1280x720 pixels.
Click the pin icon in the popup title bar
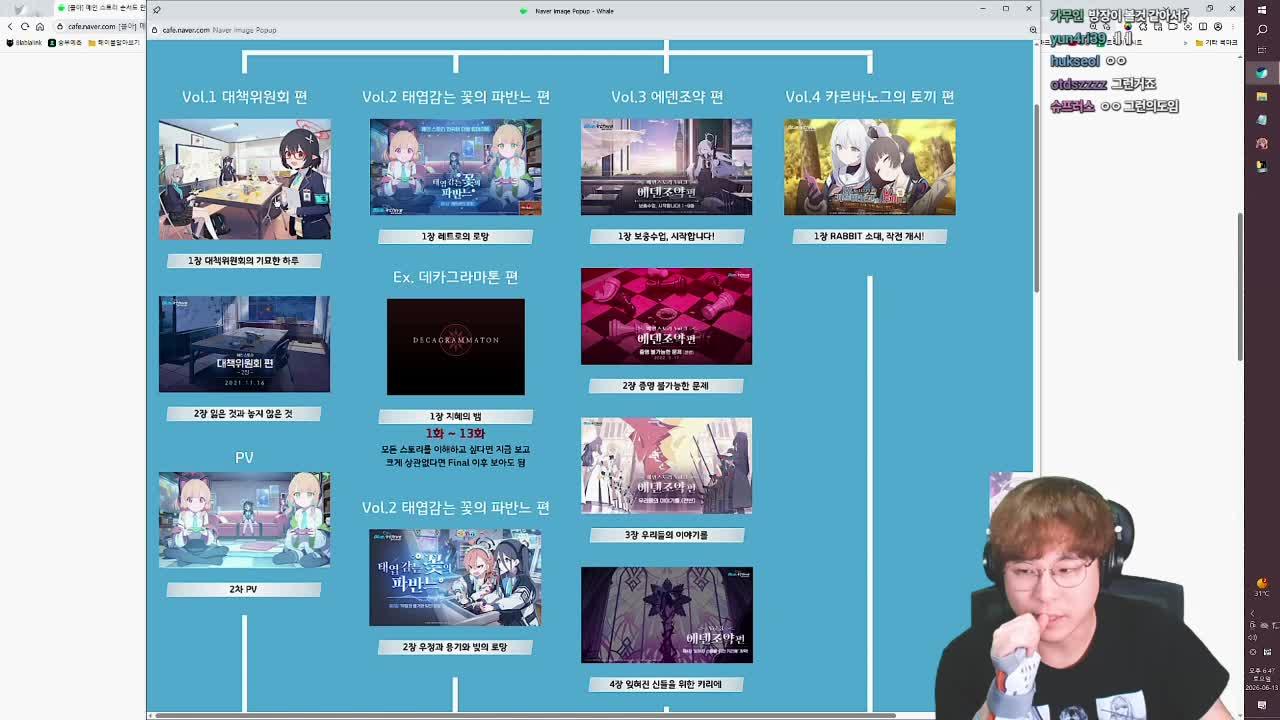157,10
